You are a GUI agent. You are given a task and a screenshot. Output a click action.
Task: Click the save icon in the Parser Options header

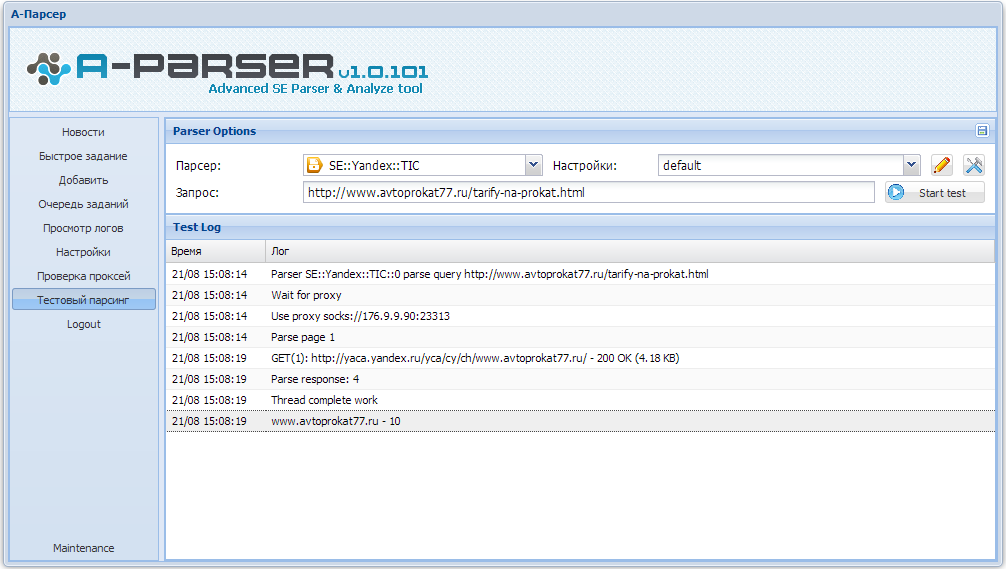click(982, 131)
